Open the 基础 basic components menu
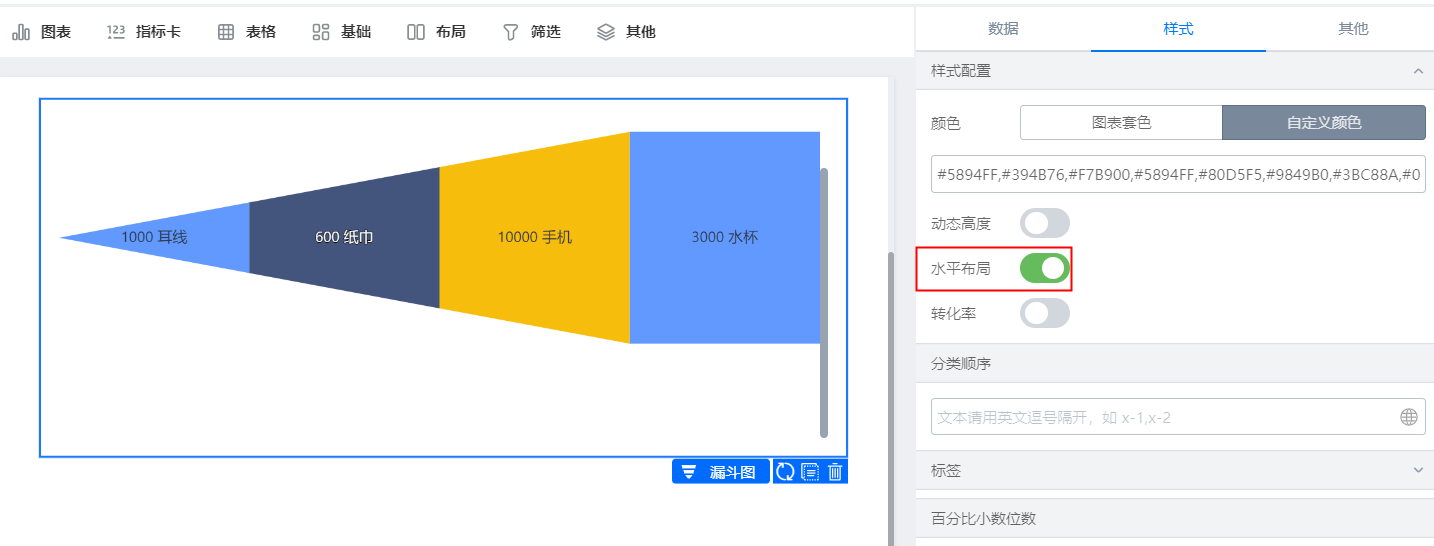The image size is (1434, 546). tap(342, 32)
